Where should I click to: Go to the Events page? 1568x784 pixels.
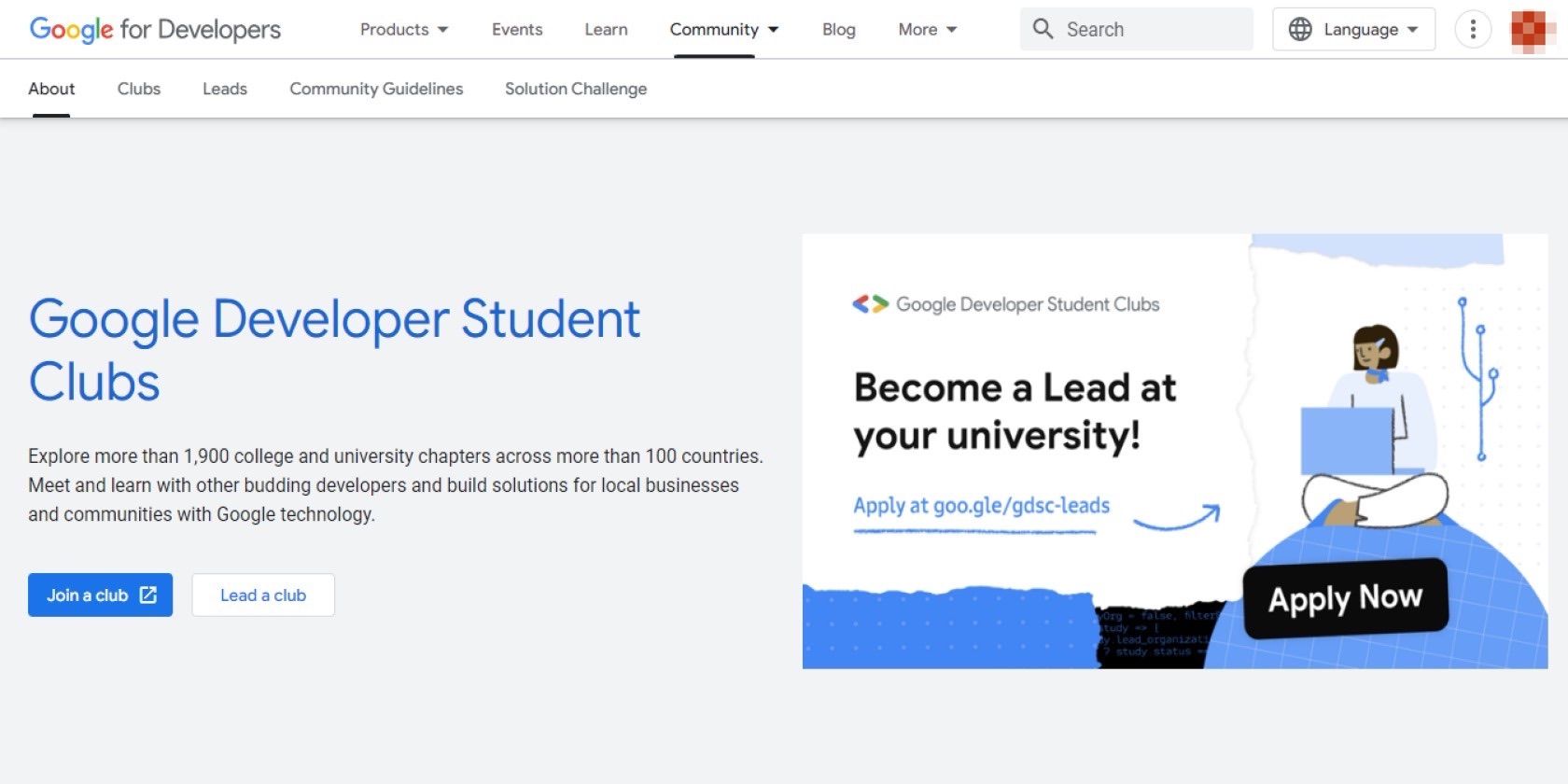[x=517, y=29]
